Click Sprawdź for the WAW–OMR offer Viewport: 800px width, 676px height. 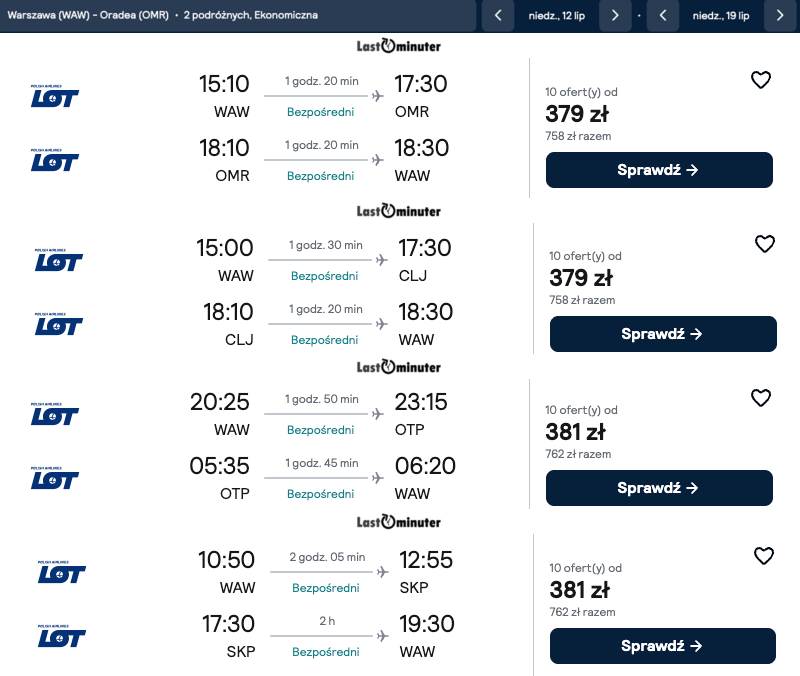(659, 170)
